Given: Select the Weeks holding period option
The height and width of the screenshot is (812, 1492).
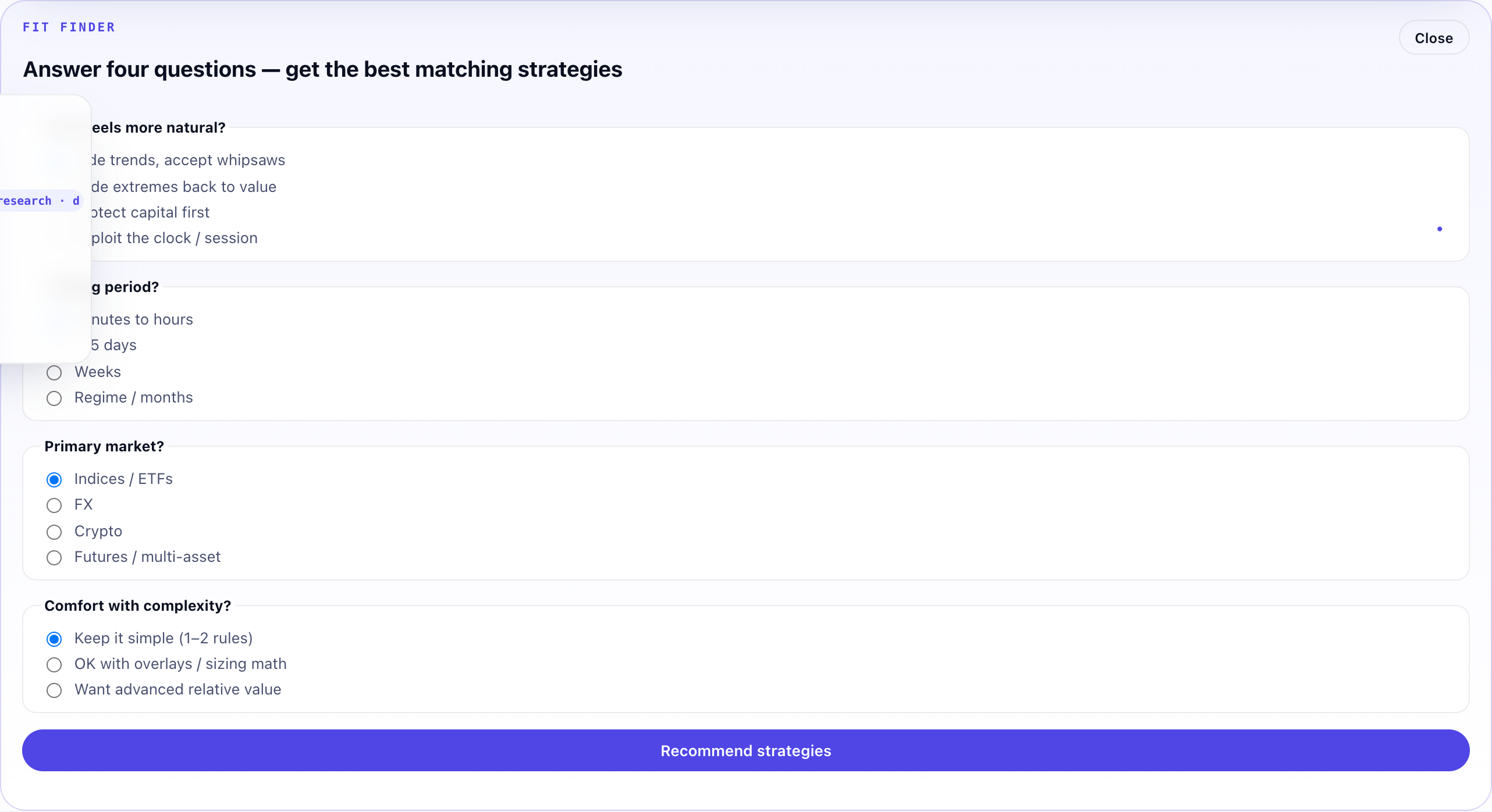Looking at the screenshot, I should 54,372.
